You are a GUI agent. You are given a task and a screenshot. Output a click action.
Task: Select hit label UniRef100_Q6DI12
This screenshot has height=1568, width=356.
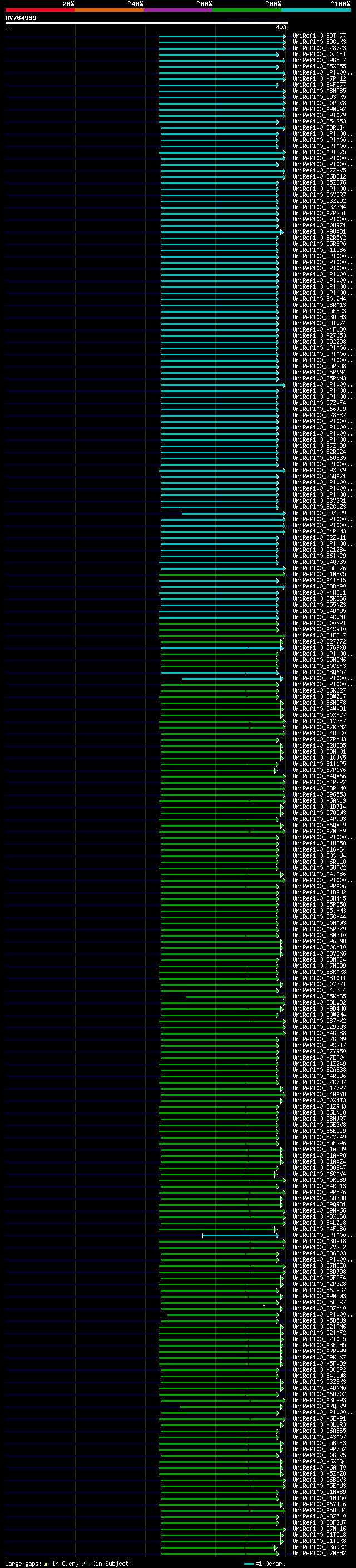pos(319,176)
